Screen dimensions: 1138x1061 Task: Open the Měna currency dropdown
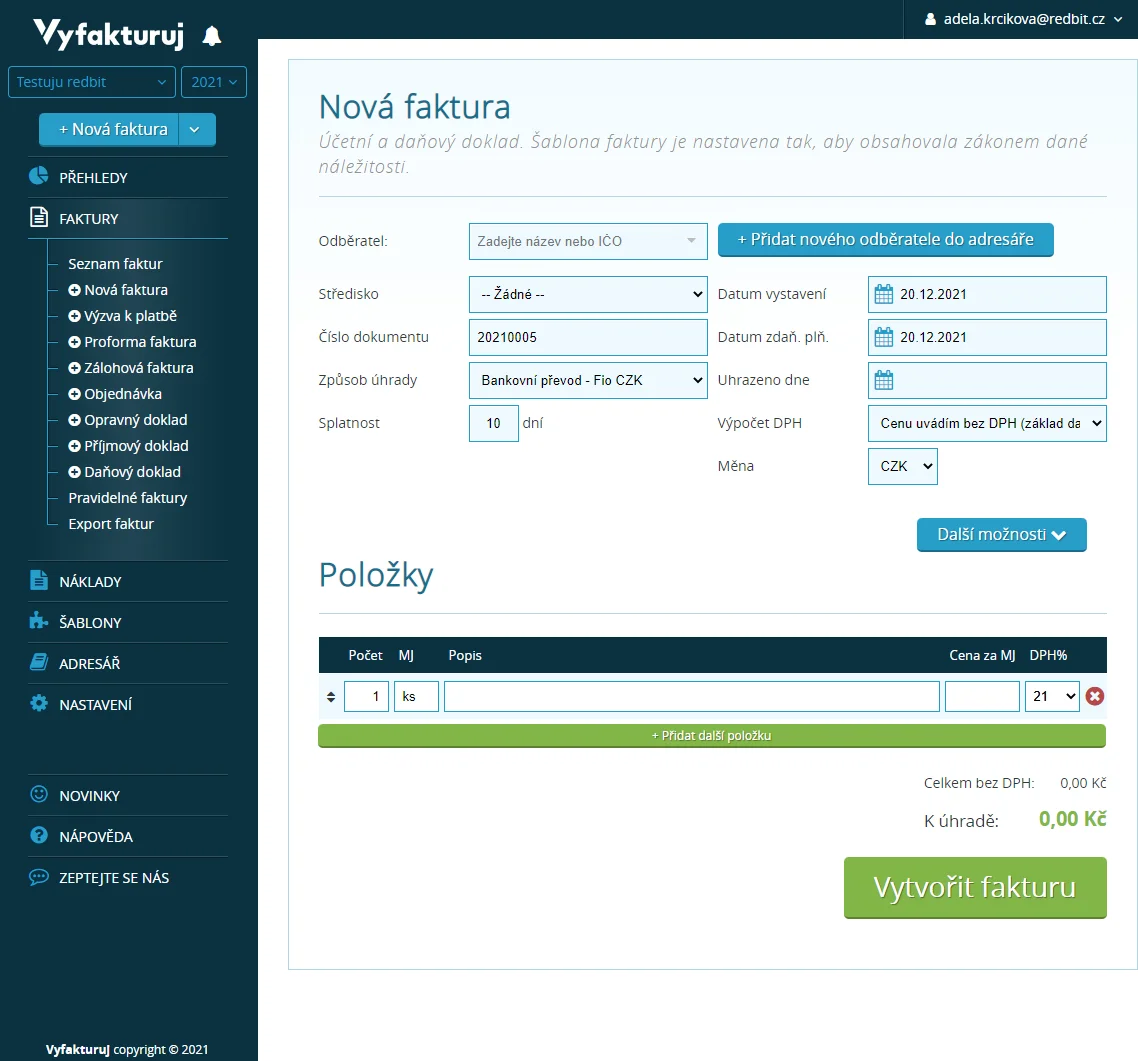[902, 466]
